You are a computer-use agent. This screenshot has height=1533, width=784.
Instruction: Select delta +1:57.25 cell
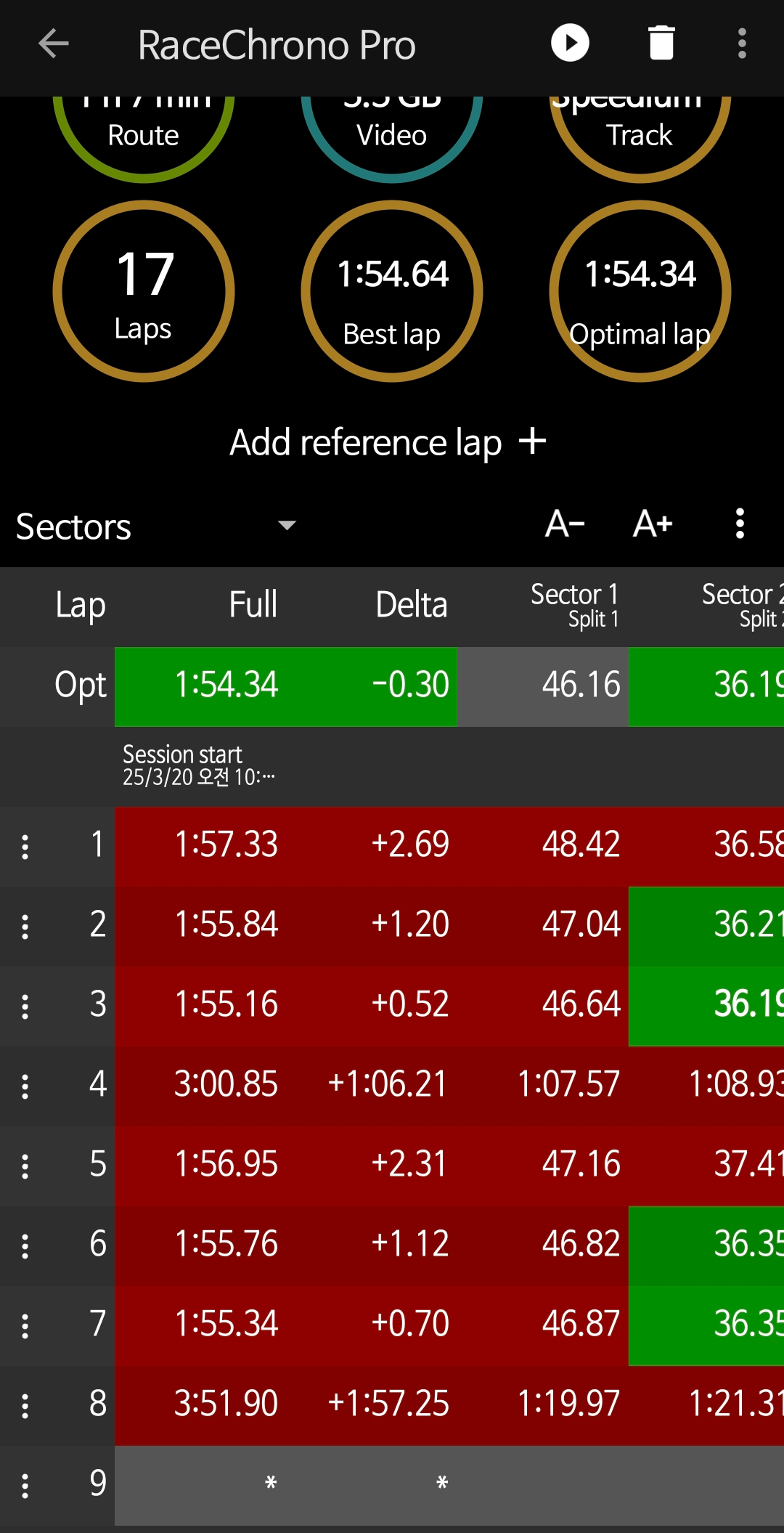coord(372,1406)
